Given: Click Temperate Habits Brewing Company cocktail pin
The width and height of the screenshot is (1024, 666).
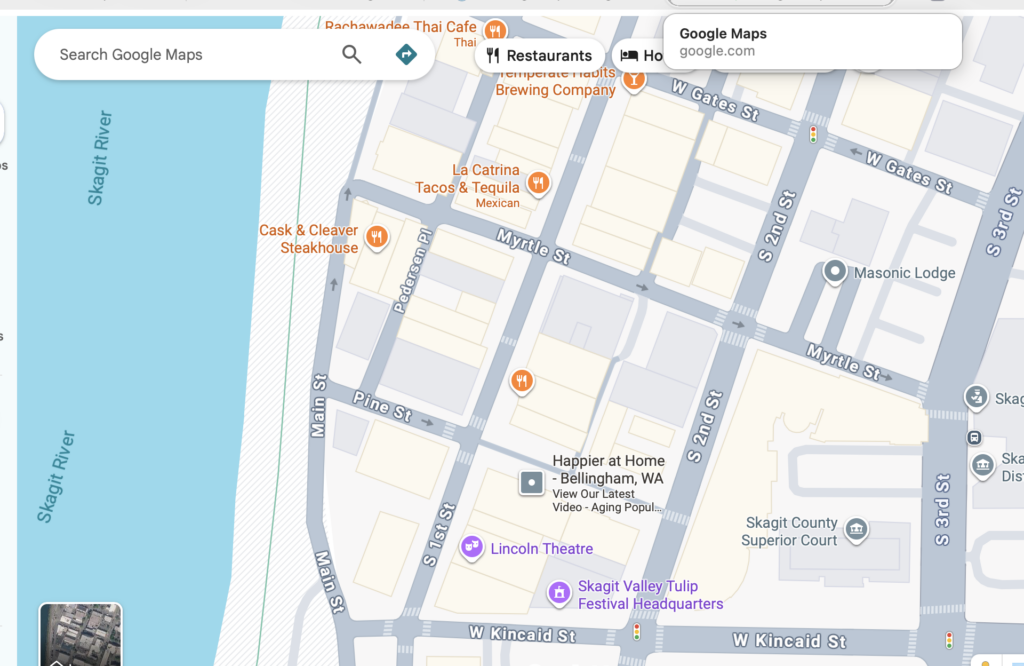Looking at the screenshot, I should pos(633,80).
